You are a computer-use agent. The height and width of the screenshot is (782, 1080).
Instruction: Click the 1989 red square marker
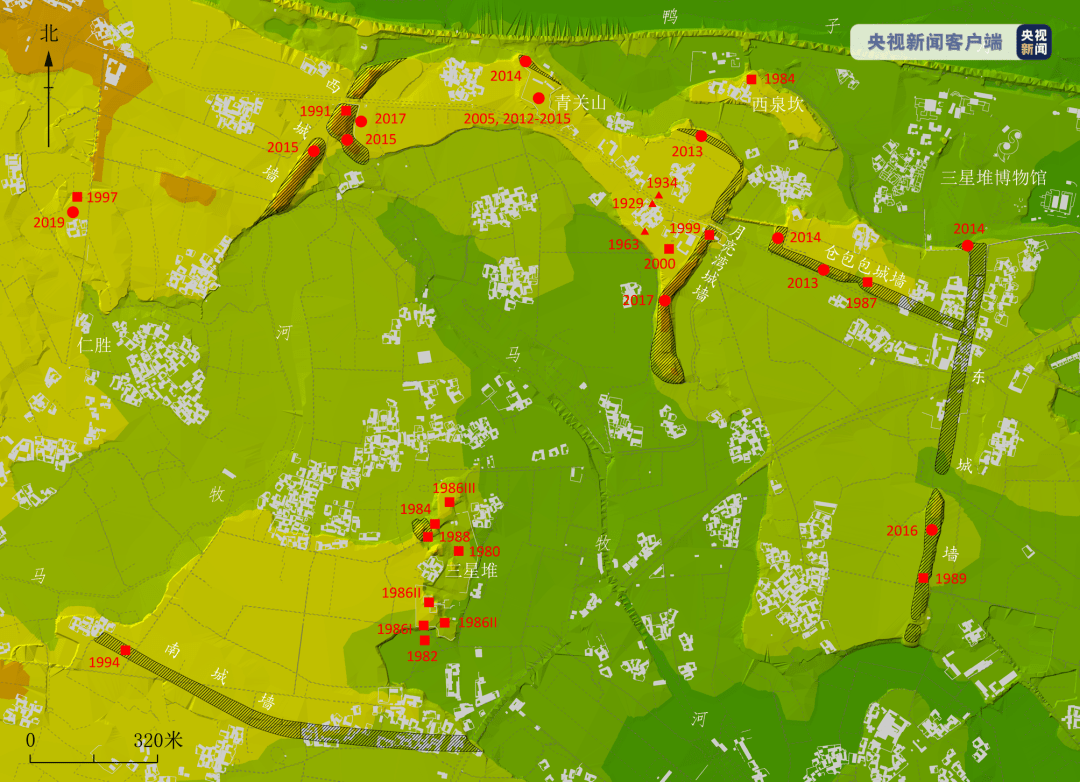pos(924,578)
